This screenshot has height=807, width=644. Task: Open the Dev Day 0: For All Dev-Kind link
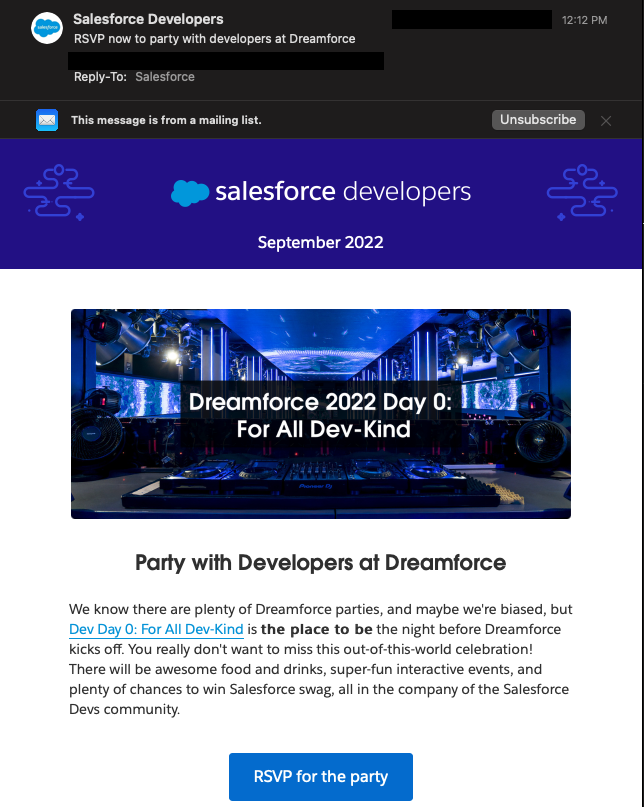156,629
